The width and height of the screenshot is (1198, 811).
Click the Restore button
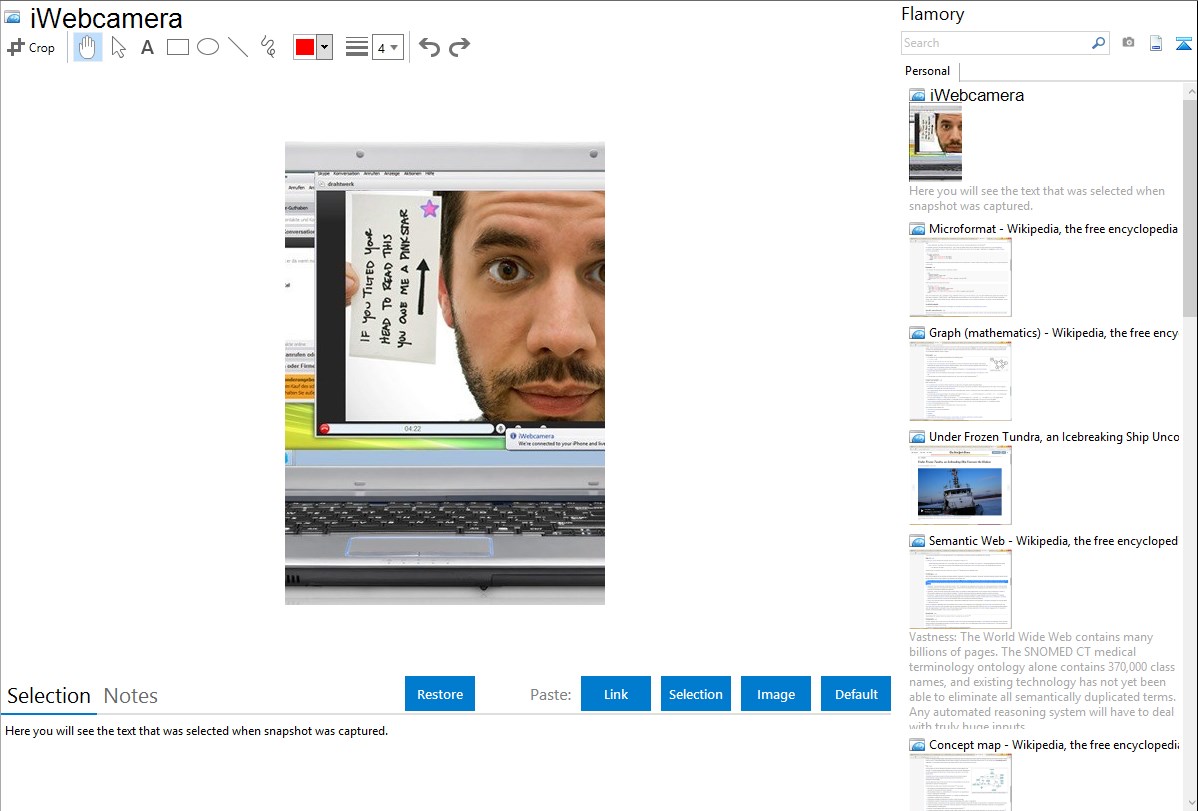(x=440, y=694)
